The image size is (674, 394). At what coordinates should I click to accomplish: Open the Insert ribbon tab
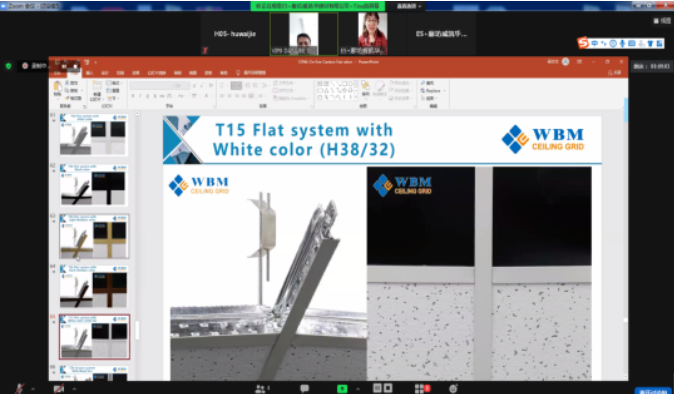point(89,73)
